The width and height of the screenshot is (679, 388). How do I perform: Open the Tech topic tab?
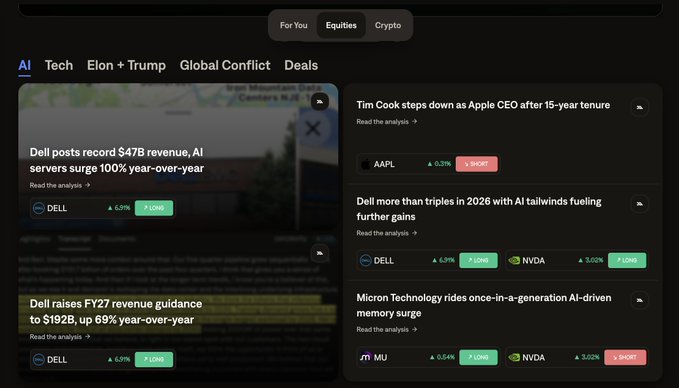tap(59, 65)
